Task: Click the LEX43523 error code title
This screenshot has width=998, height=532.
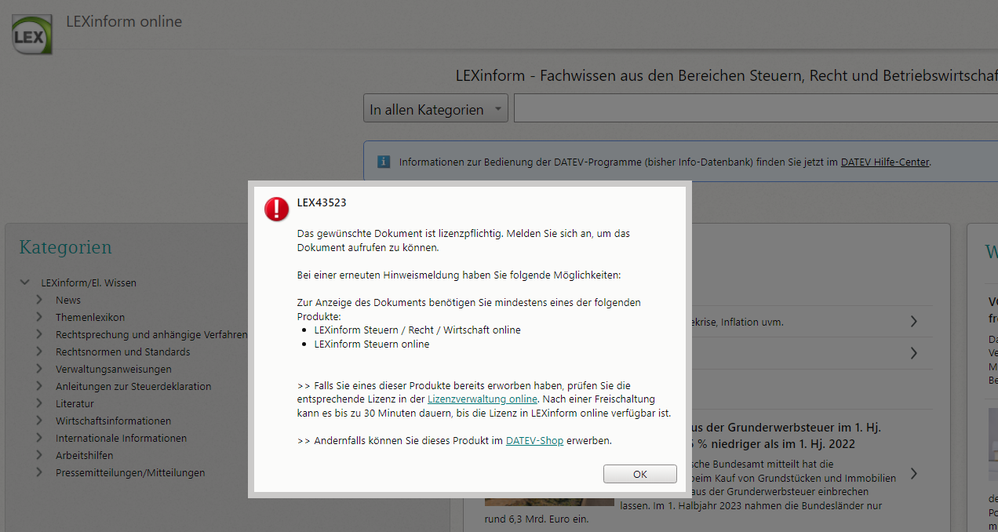Action: coord(321,203)
